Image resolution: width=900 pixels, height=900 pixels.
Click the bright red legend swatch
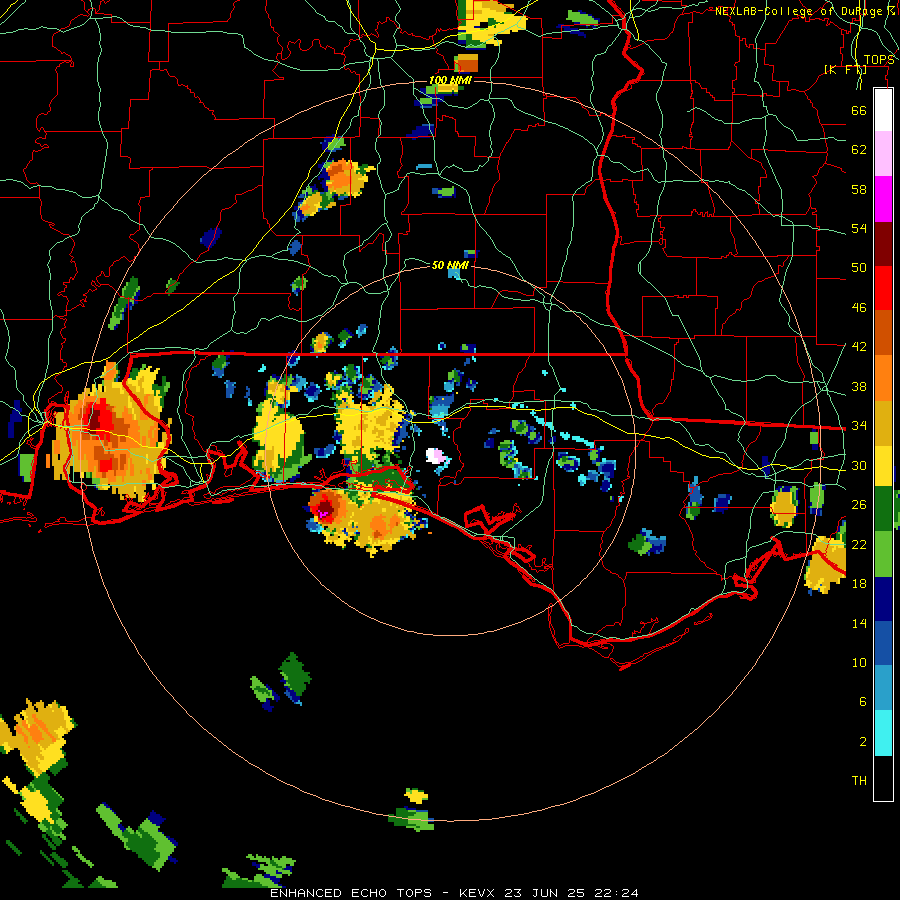coord(883,288)
